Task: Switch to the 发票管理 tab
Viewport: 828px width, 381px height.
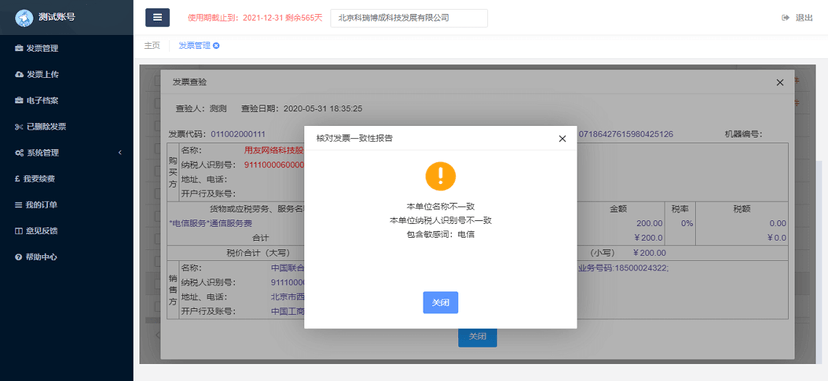Action: [194, 45]
